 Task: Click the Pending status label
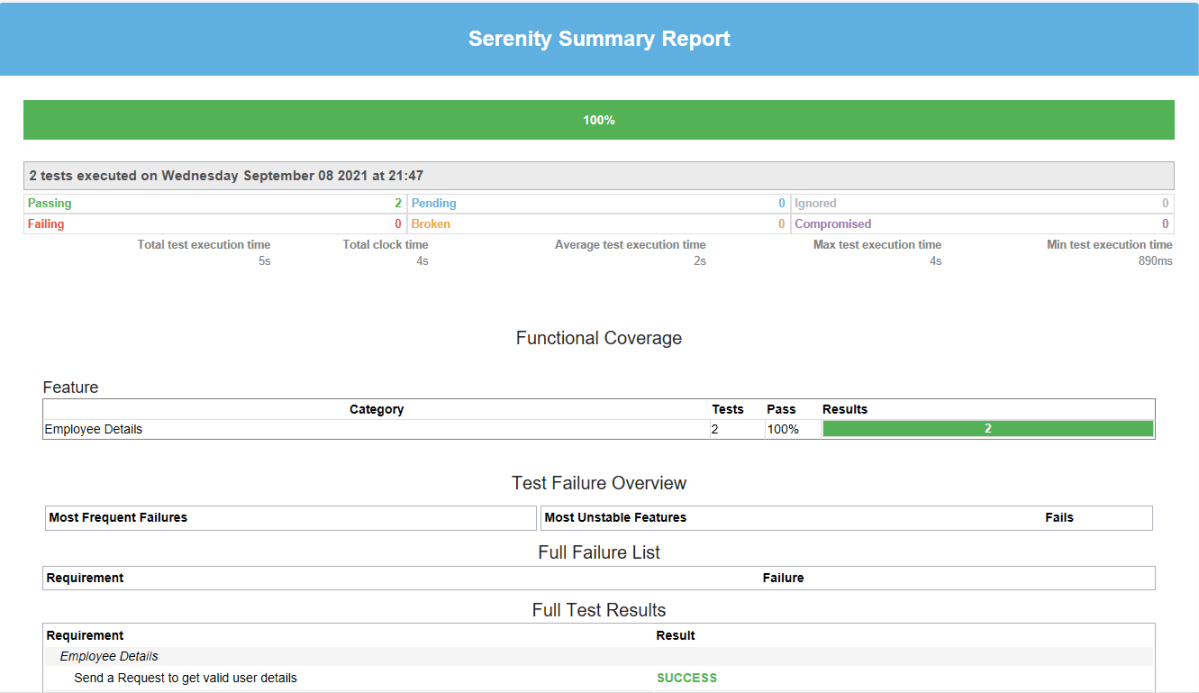click(x=434, y=203)
